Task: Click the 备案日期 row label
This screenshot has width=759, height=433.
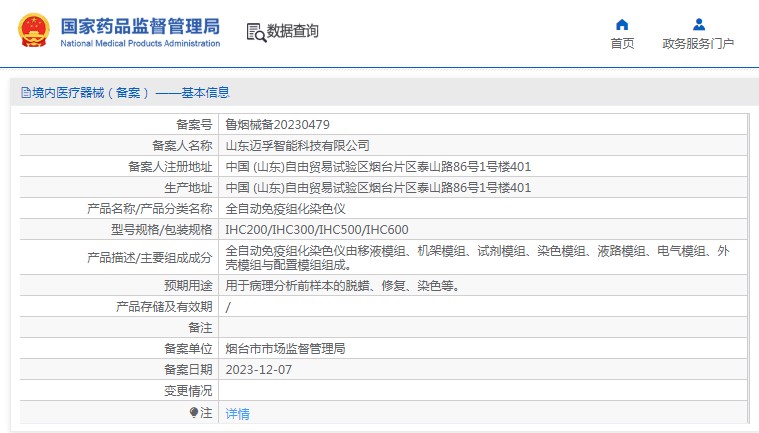Action: [188, 370]
